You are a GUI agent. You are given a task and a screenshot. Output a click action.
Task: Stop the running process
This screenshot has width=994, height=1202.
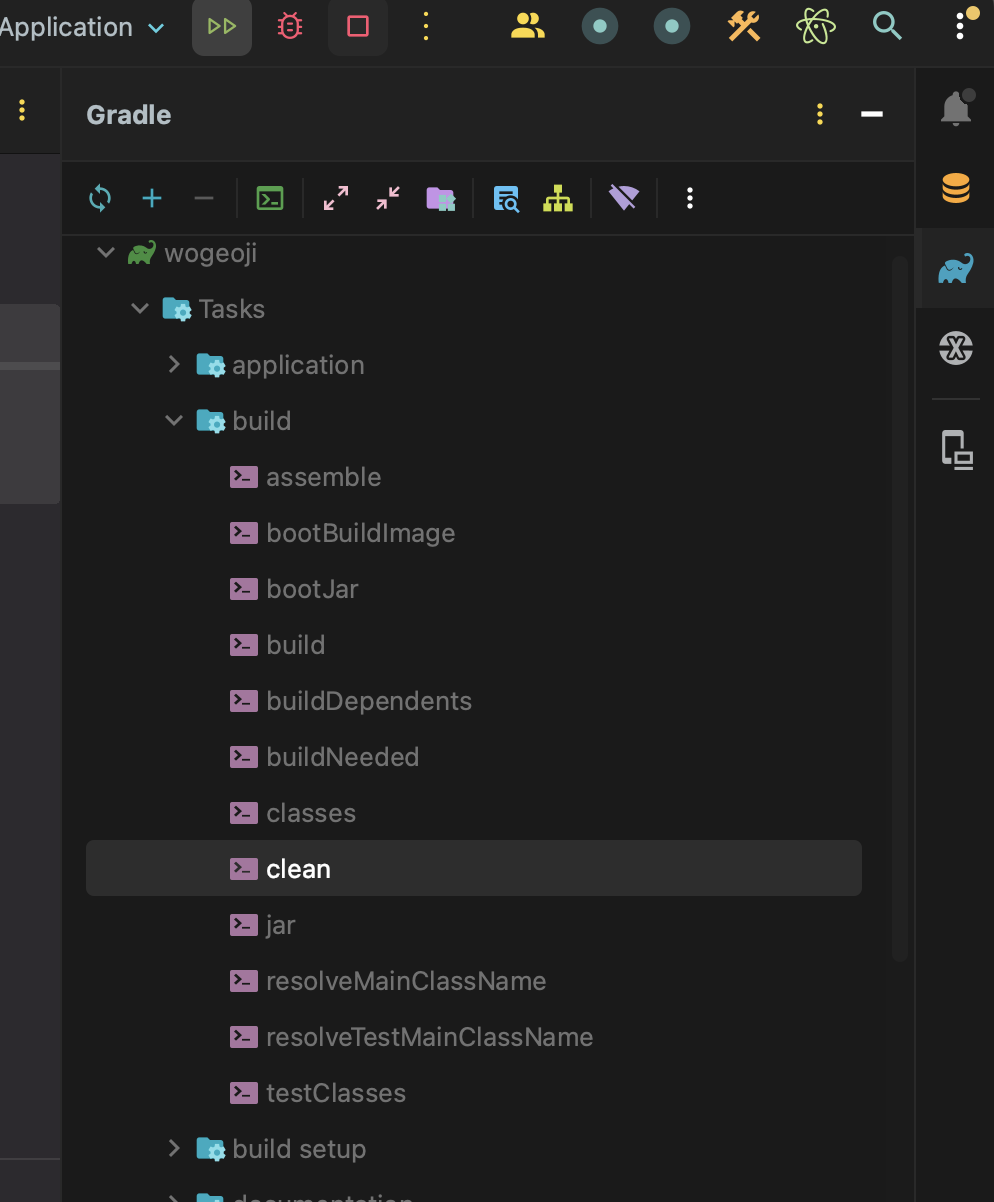[x=358, y=27]
